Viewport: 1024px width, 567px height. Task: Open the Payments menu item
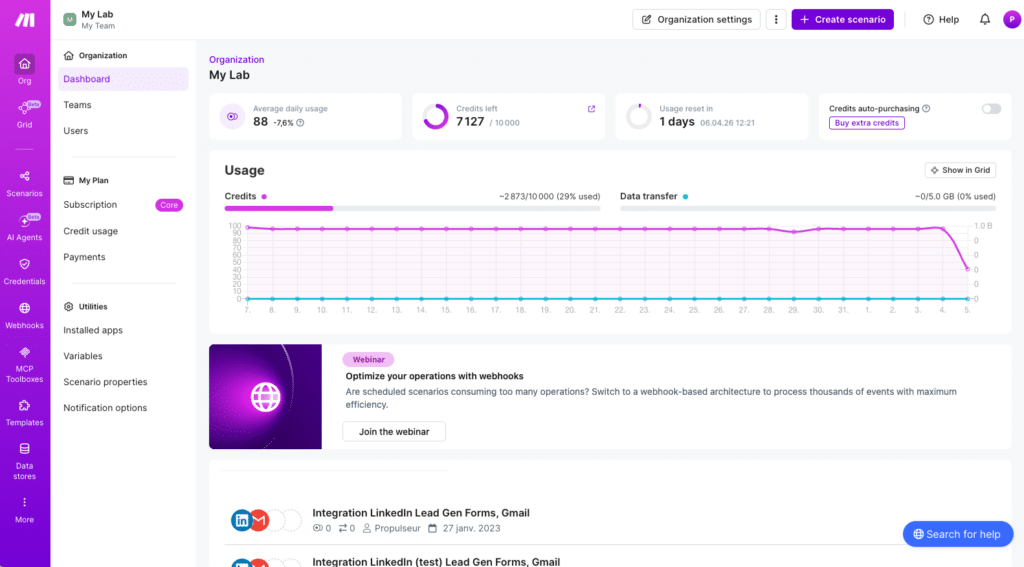click(84, 257)
